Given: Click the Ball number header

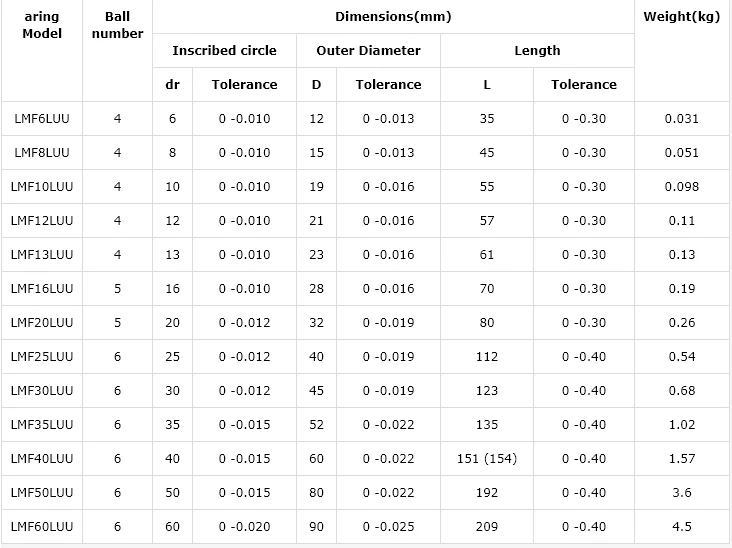Looking at the screenshot, I should (117, 25).
